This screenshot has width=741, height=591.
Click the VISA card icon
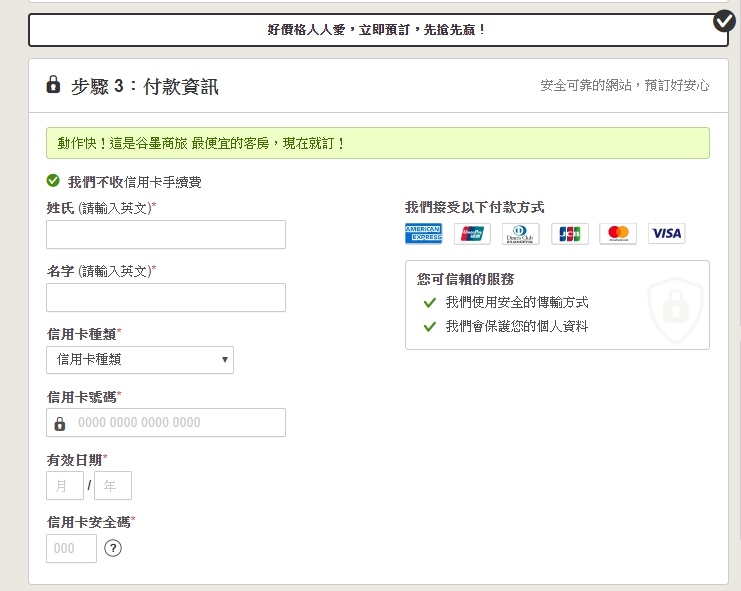coord(666,233)
